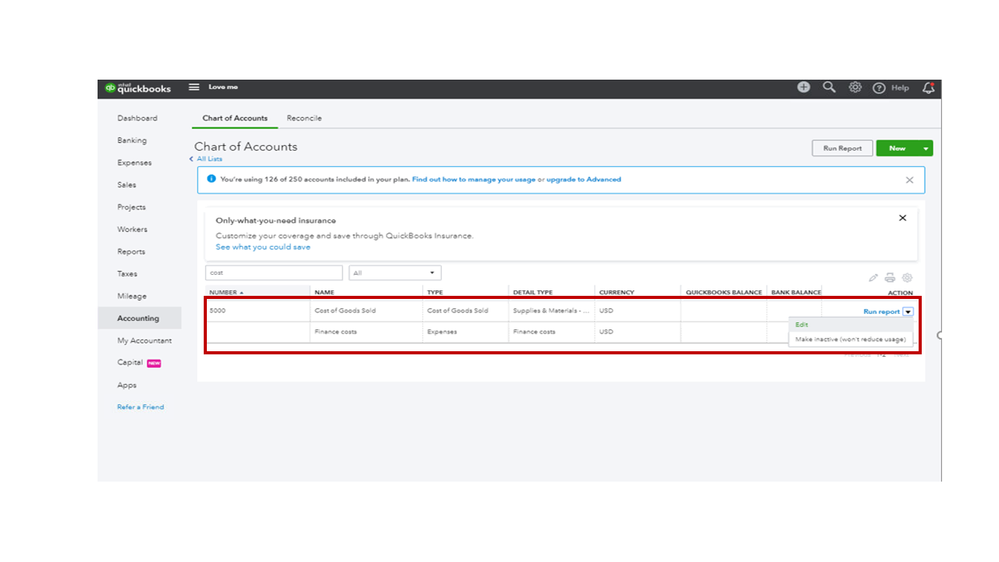
Task: Click the pencil batch-edit icon above table
Action: (x=873, y=278)
